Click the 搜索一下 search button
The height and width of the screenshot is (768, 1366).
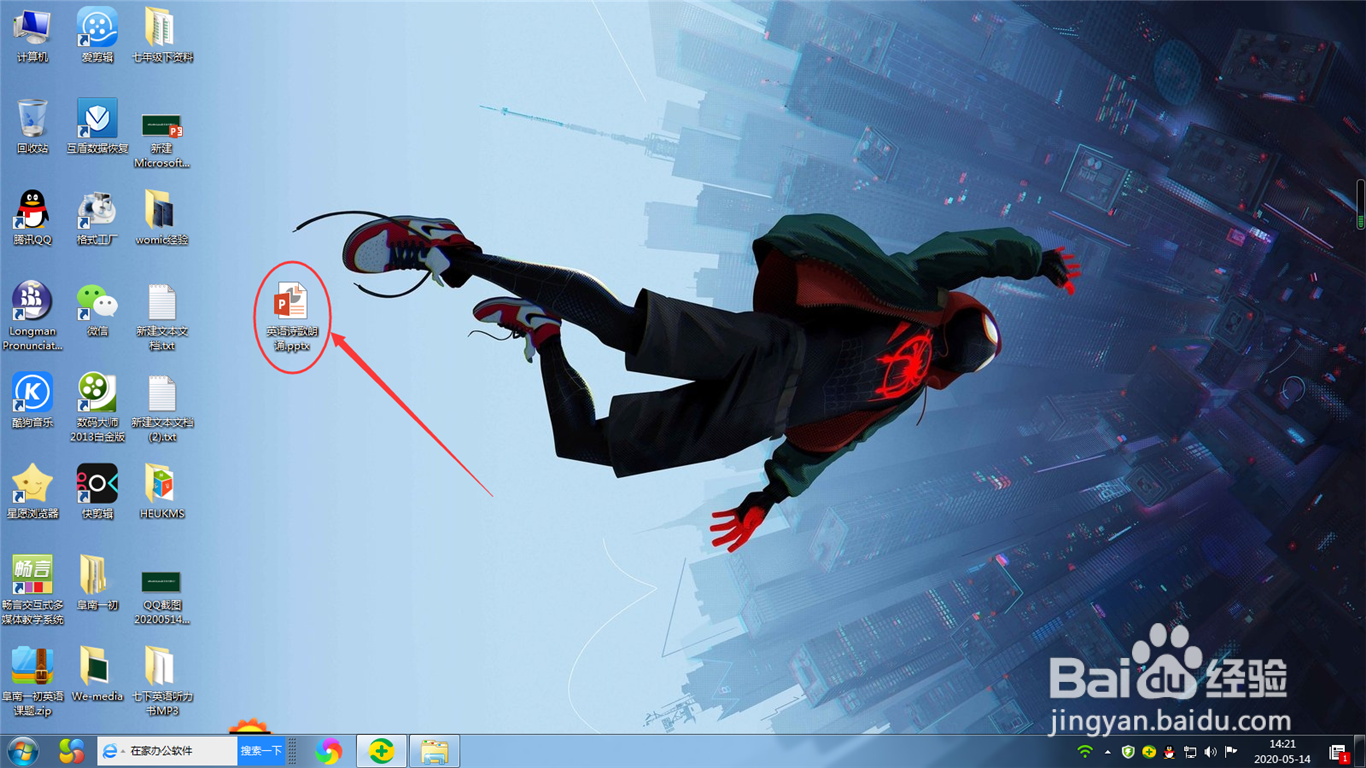(x=261, y=751)
